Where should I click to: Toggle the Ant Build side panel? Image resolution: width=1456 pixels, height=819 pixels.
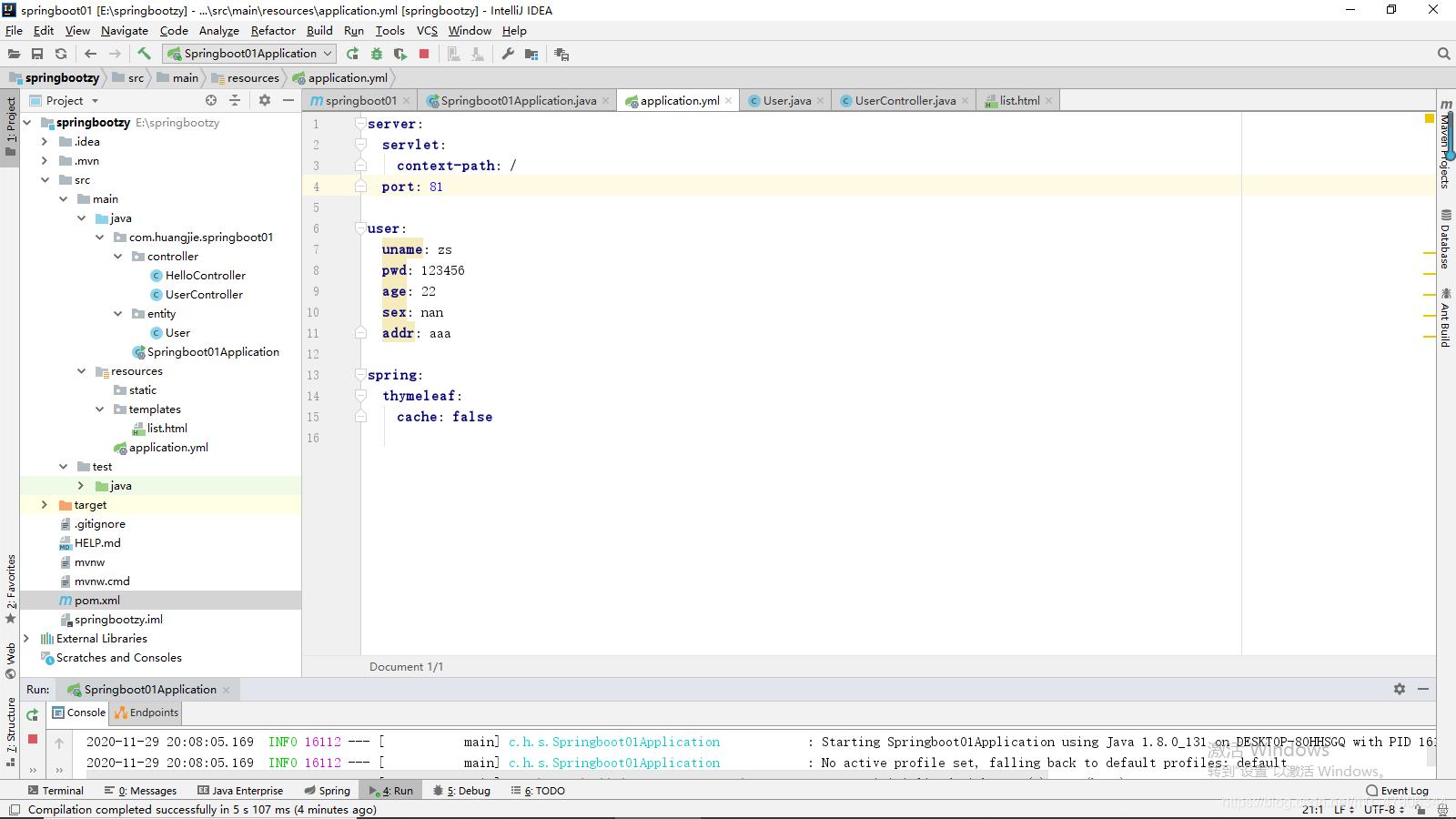pyautogui.click(x=1446, y=318)
